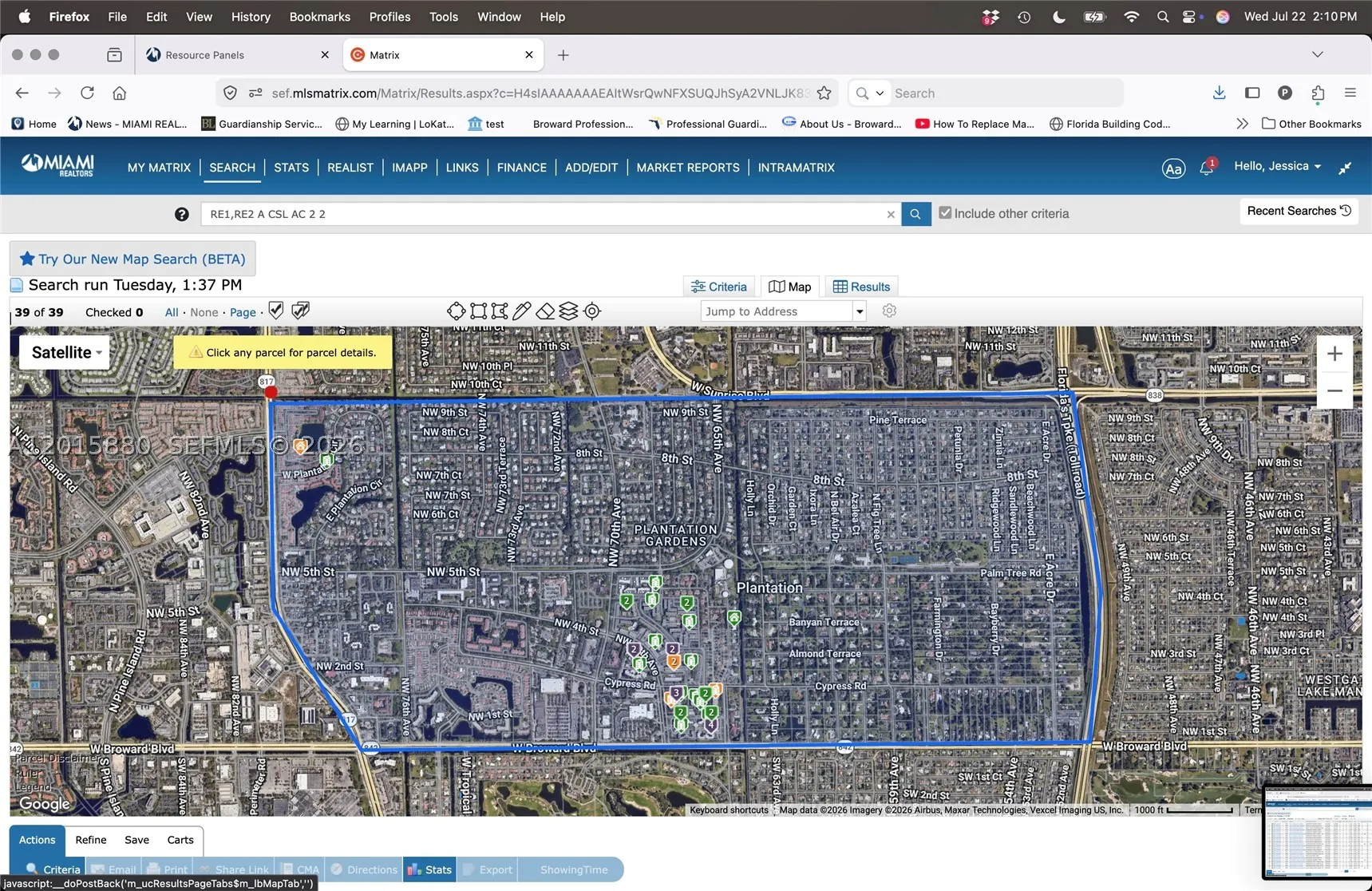The height and width of the screenshot is (891, 1372).
Task: Open Recent Searches
Action: click(1299, 211)
